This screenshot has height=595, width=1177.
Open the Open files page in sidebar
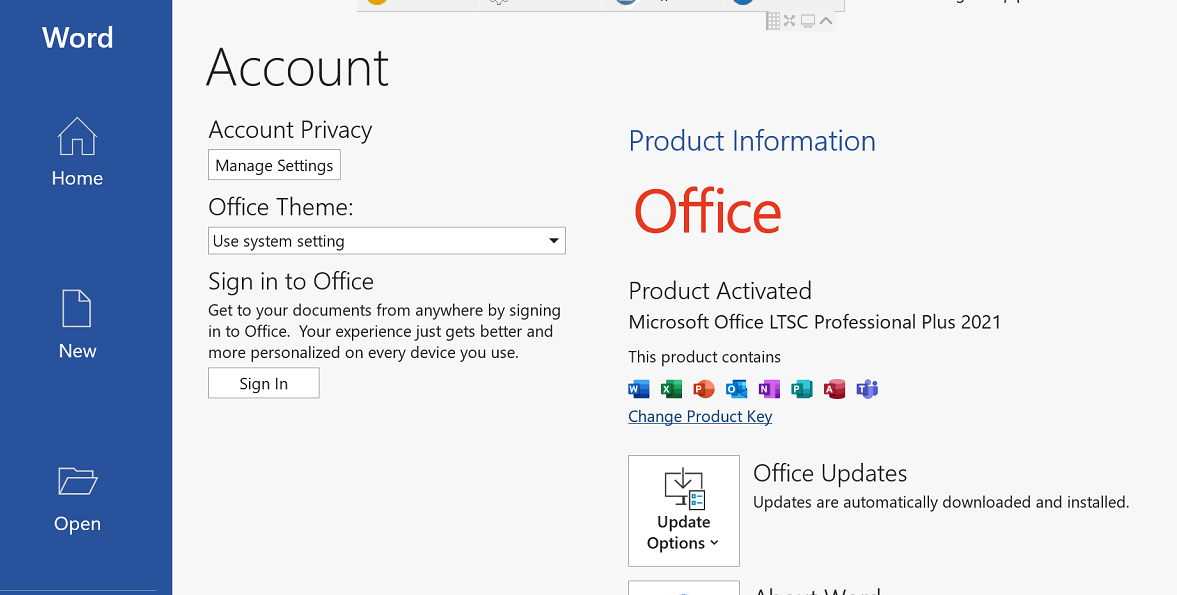(x=77, y=499)
